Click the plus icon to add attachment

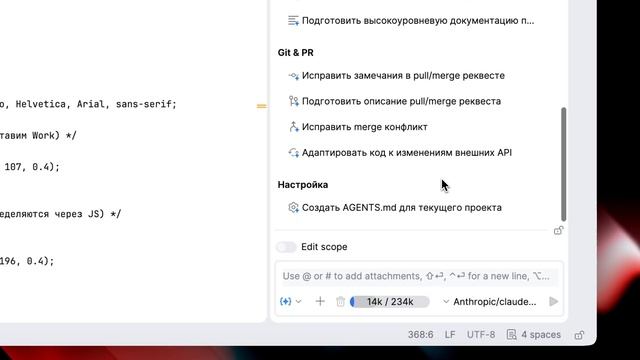(320, 302)
